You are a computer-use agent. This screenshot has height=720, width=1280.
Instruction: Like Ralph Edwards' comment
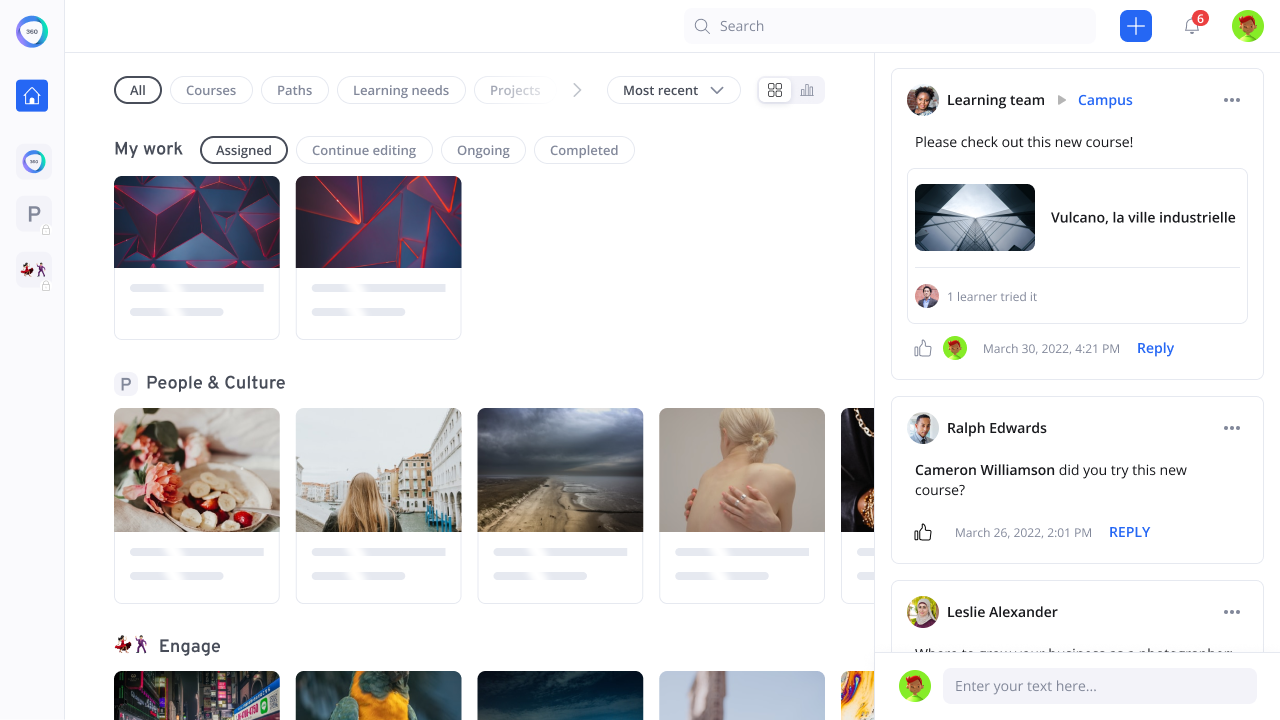[x=923, y=532]
